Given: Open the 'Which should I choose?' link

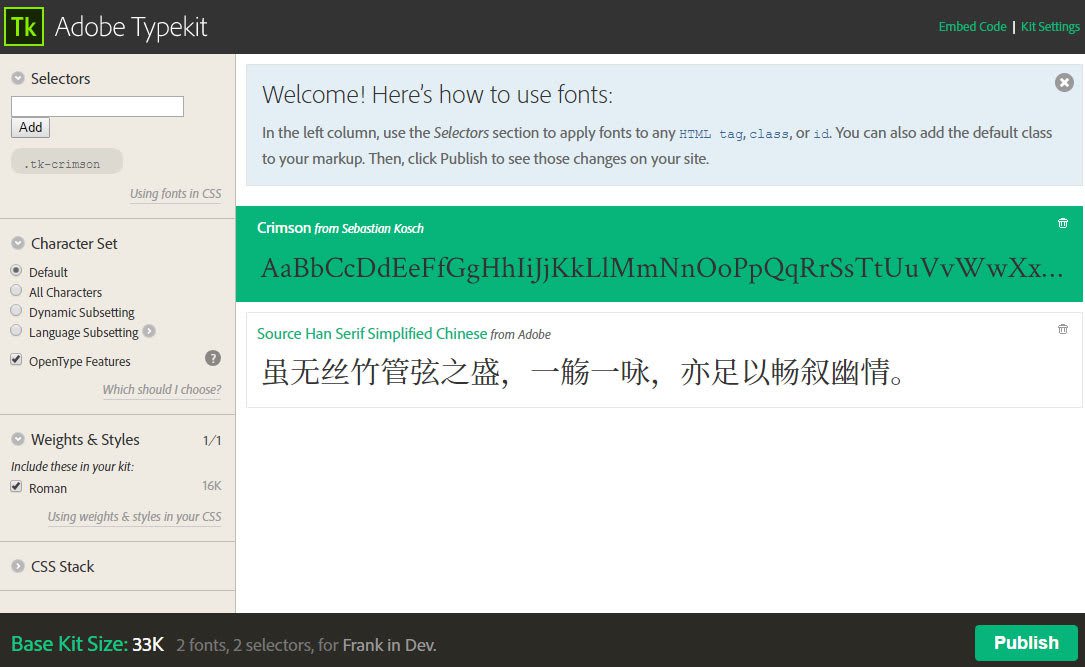Looking at the screenshot, I should coord(161,389).
